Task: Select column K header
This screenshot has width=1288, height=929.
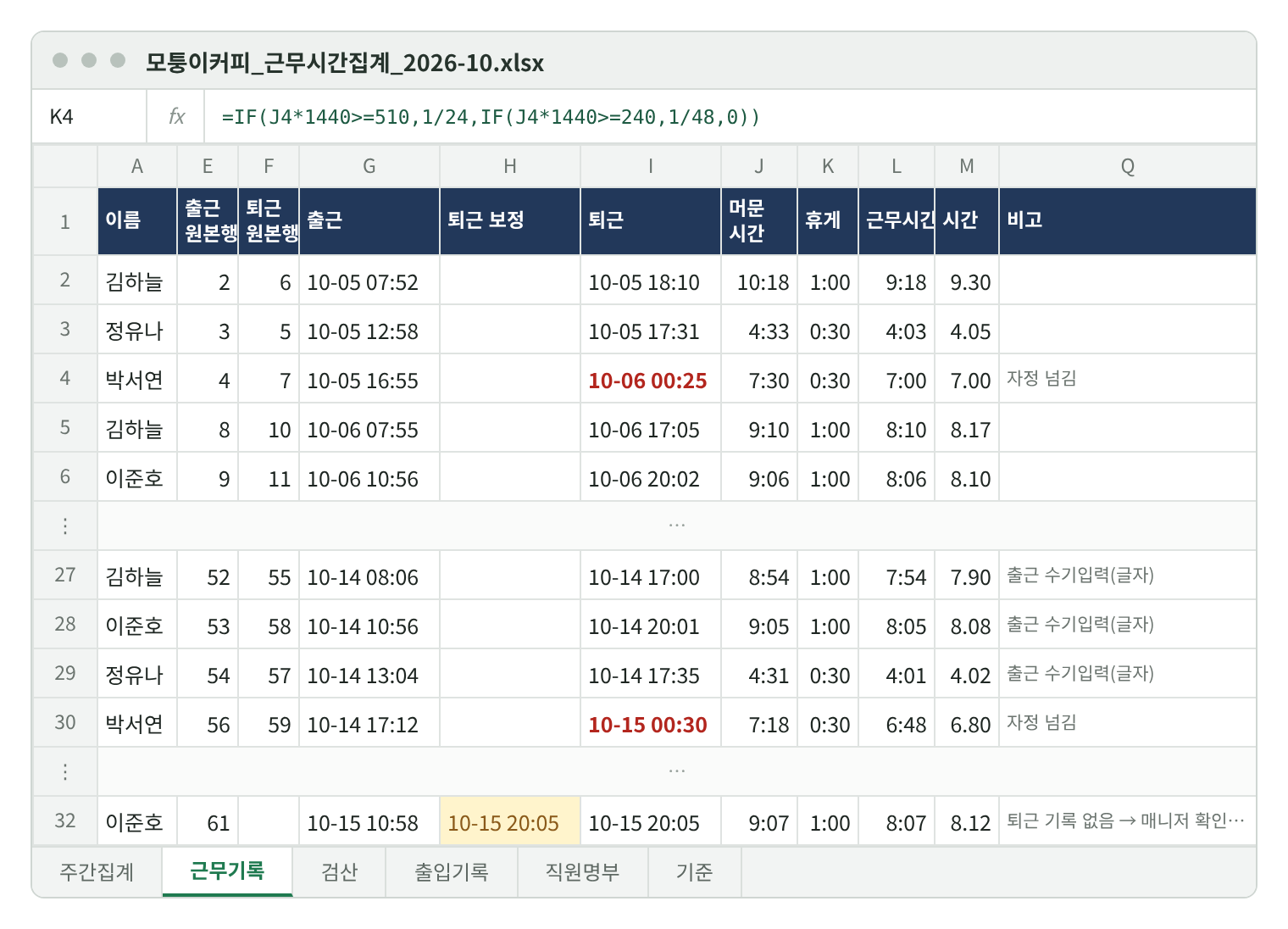Action: (x=828, y=166)
